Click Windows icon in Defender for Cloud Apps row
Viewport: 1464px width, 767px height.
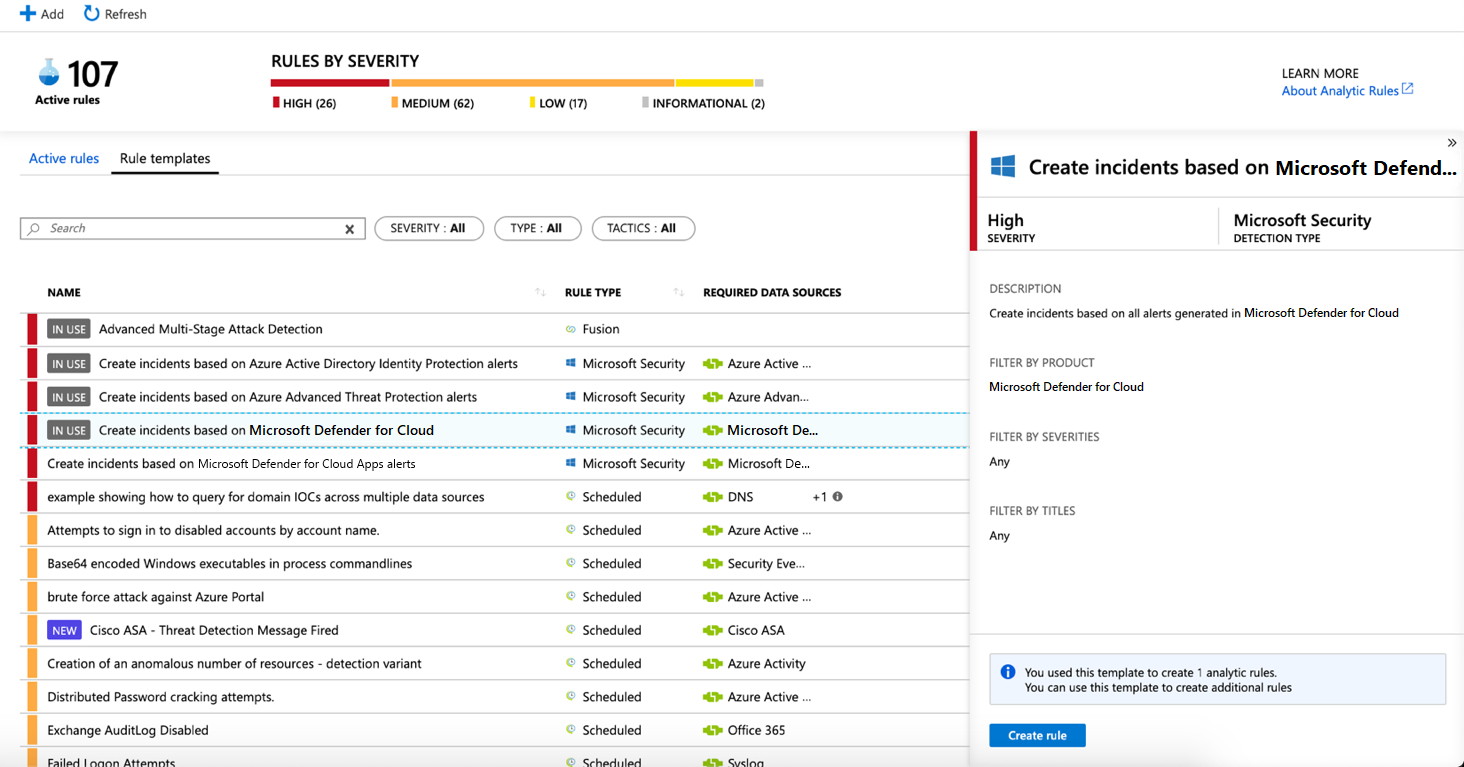click(571, 464)
